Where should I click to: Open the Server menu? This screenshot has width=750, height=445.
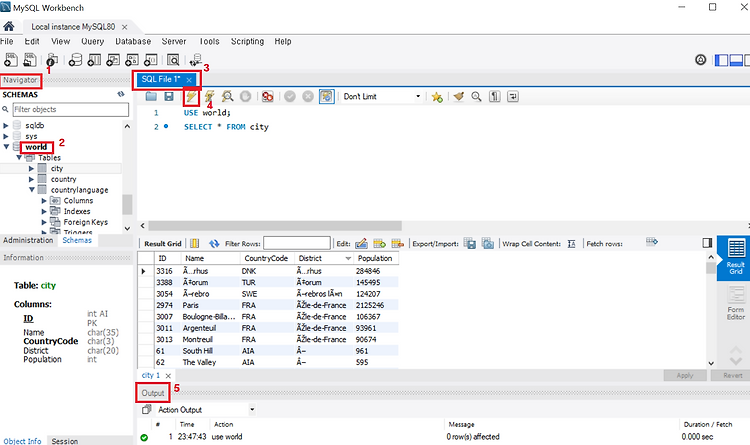[174, 41]
